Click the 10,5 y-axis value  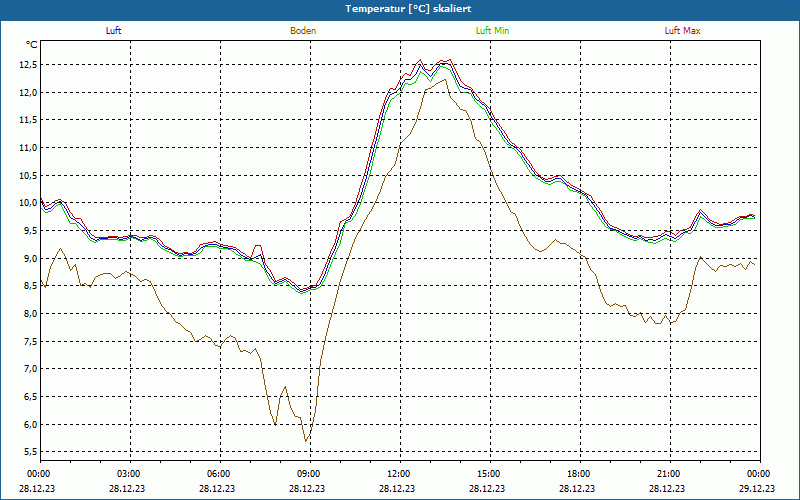click(28, 176)
